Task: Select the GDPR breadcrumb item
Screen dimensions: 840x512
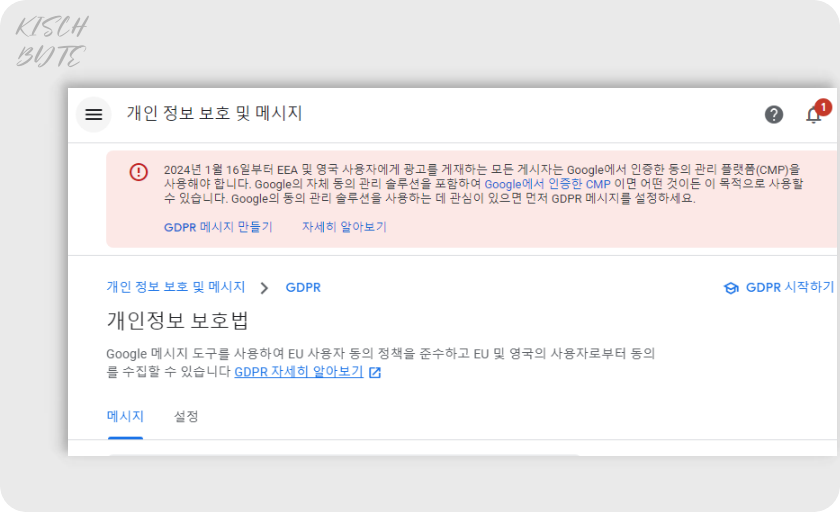Action: (x=303, y=288)
